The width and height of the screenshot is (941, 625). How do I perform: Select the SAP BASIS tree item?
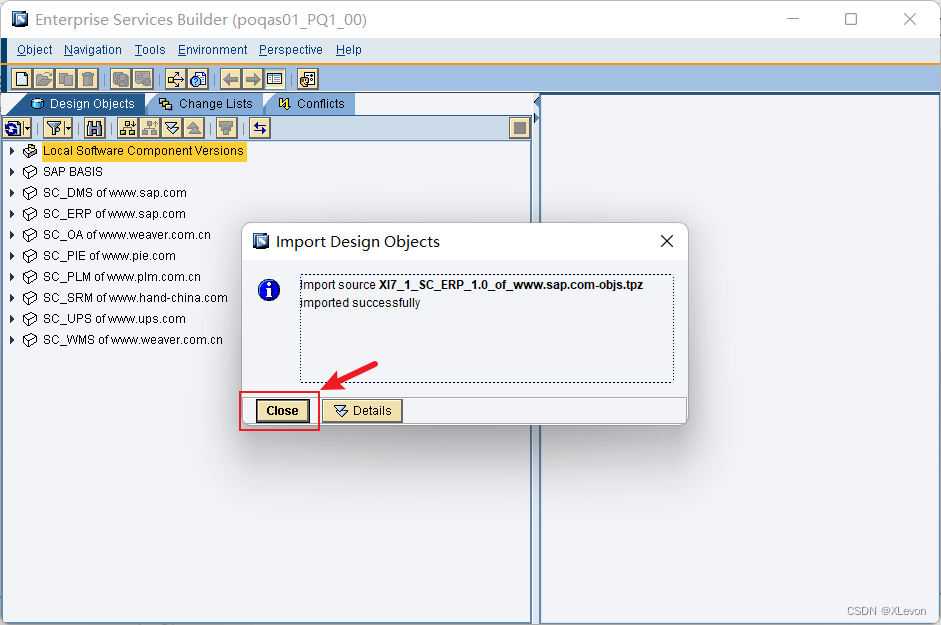coord(73,172)
